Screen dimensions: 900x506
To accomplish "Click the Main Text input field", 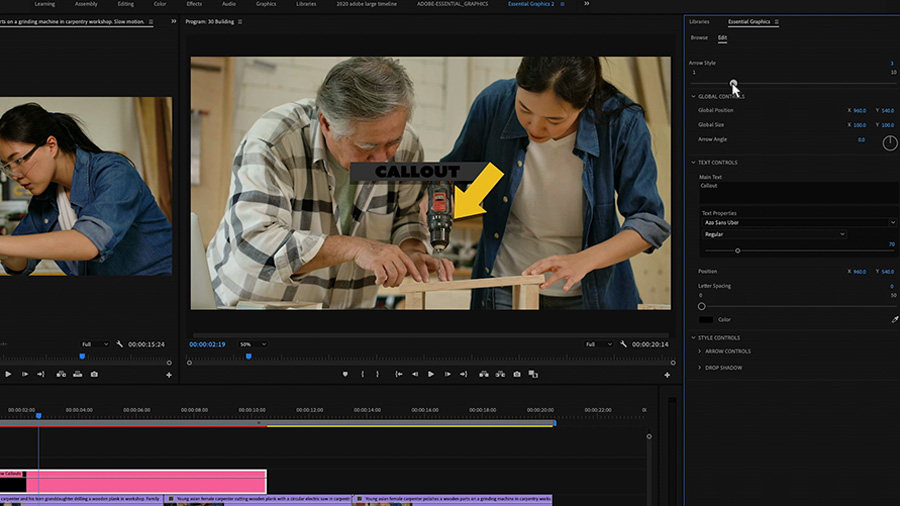I will click(795, 192).
